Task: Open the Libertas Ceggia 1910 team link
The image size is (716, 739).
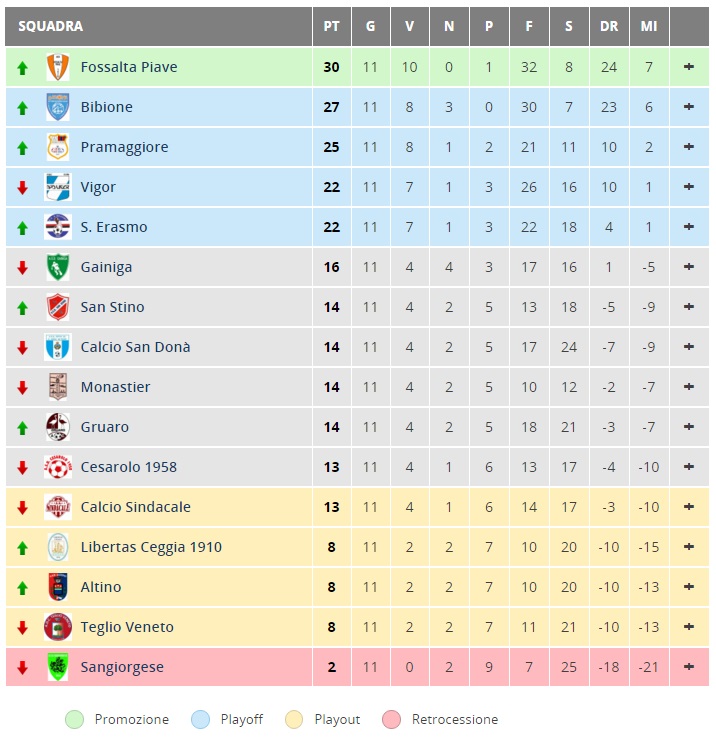Action: click(151, 547)
